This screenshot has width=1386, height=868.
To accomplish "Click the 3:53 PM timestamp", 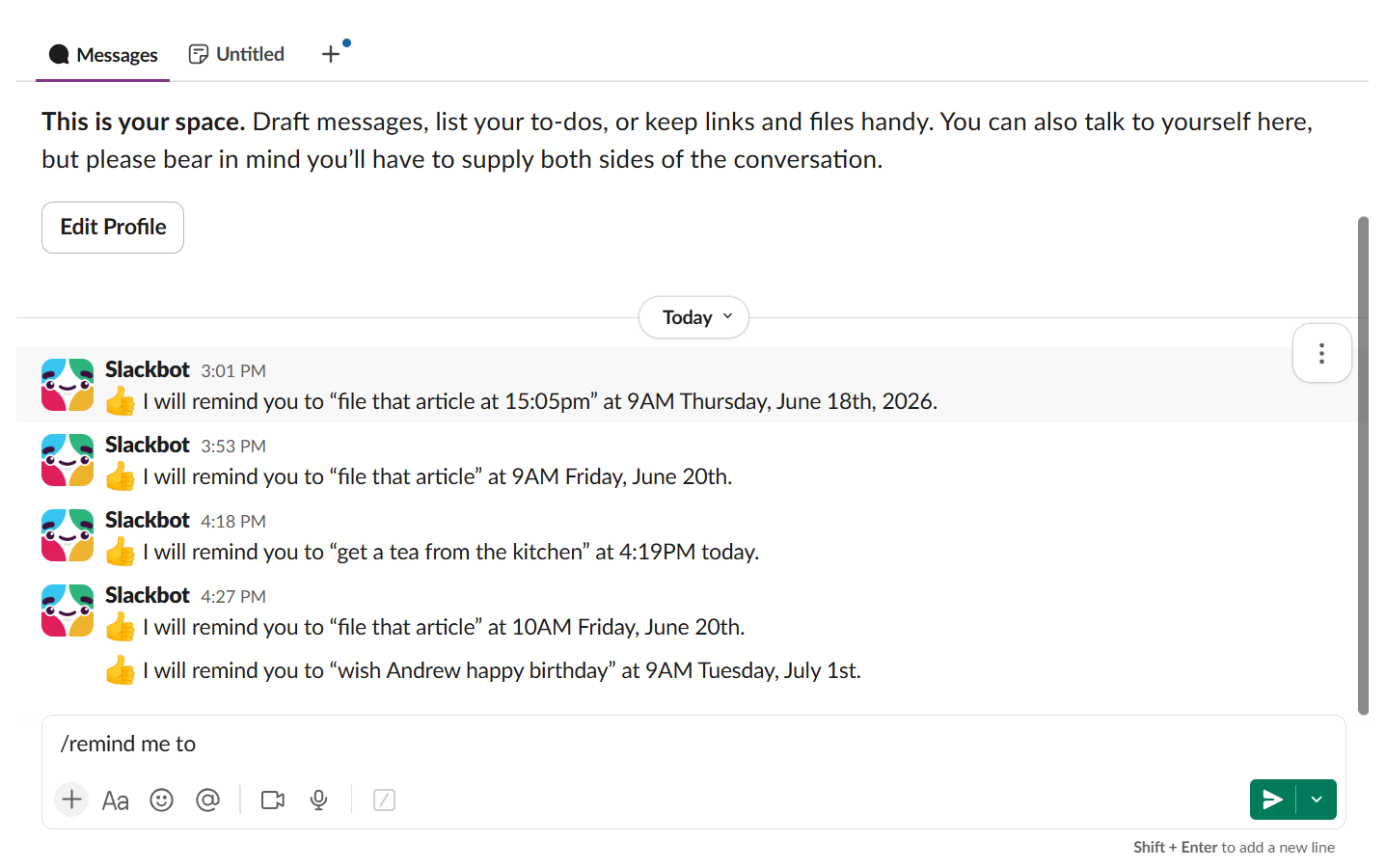I will pyautogui.click(x=233, y=447).
